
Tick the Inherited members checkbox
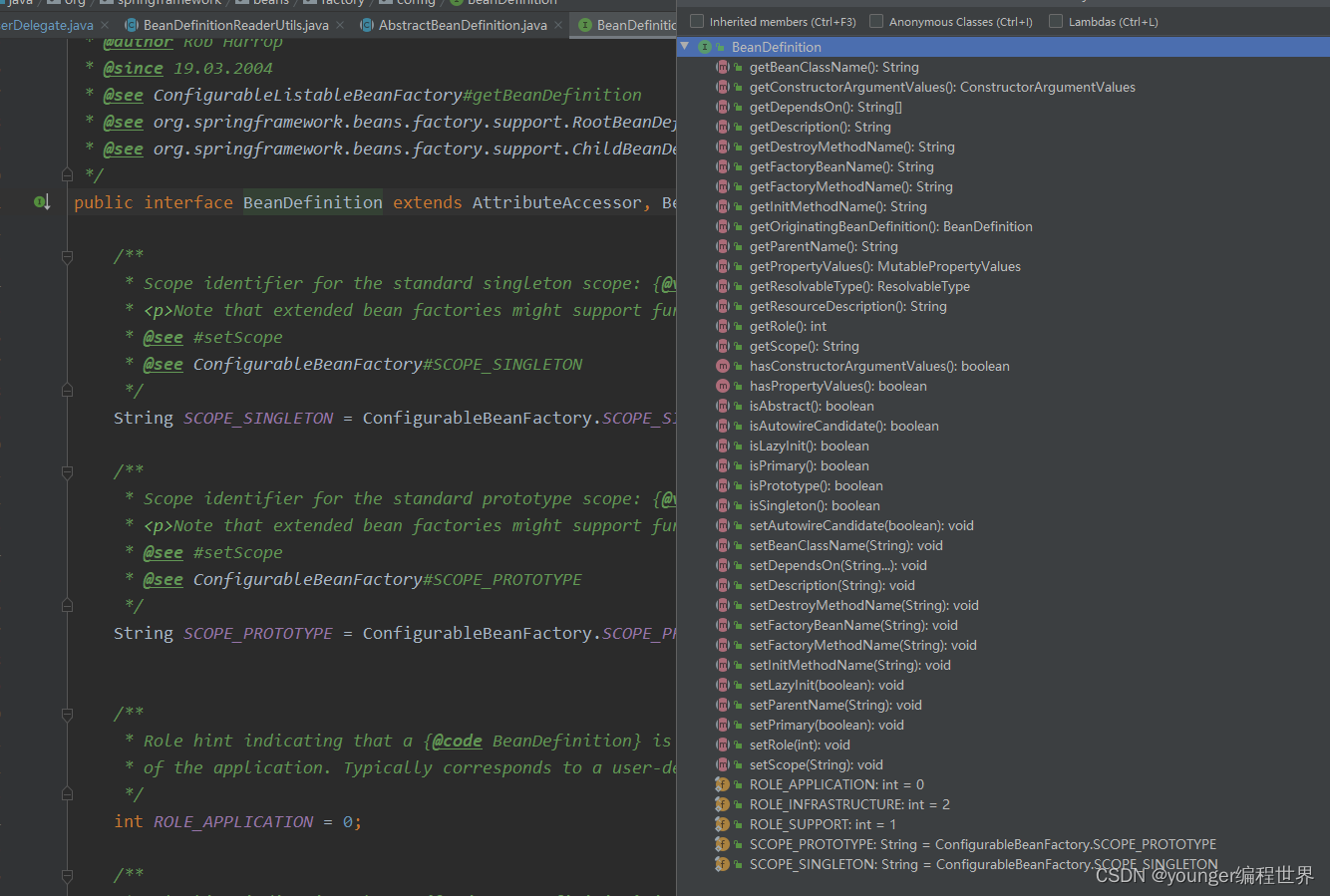(x=697, y=21)
